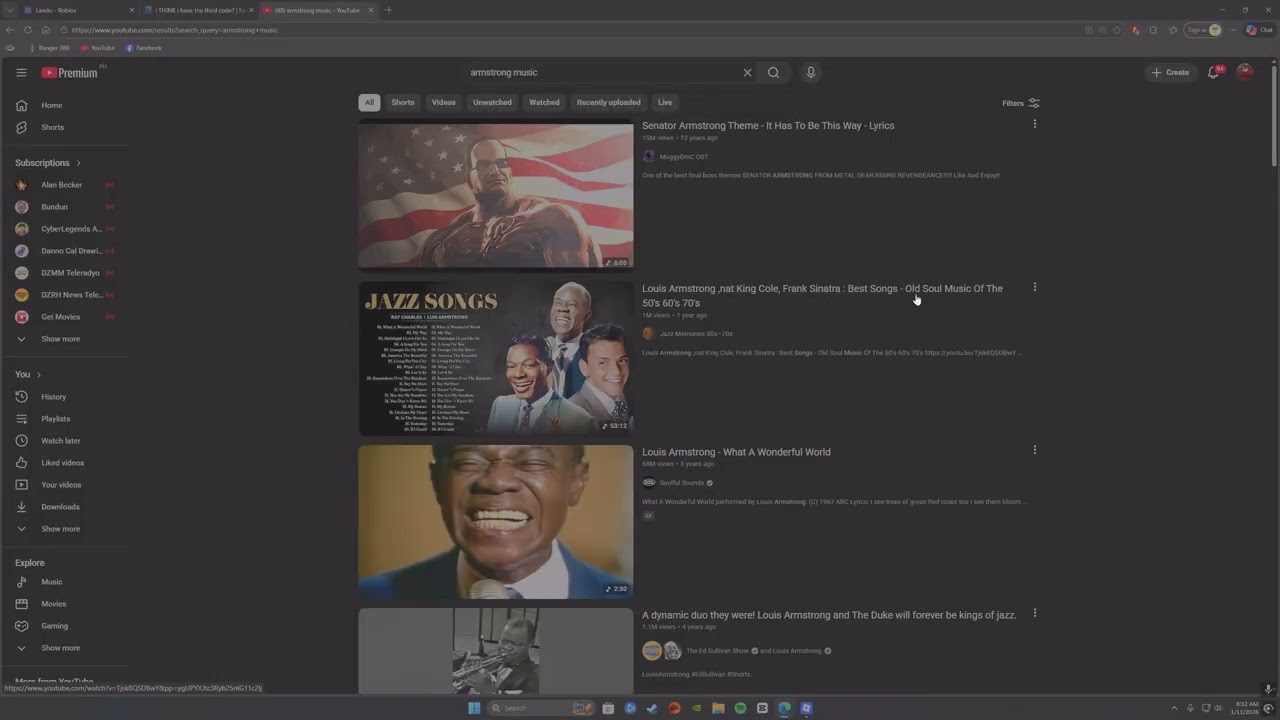
Task: Clear the search box text
Action: pyautogui.click(x=747, y=72)
